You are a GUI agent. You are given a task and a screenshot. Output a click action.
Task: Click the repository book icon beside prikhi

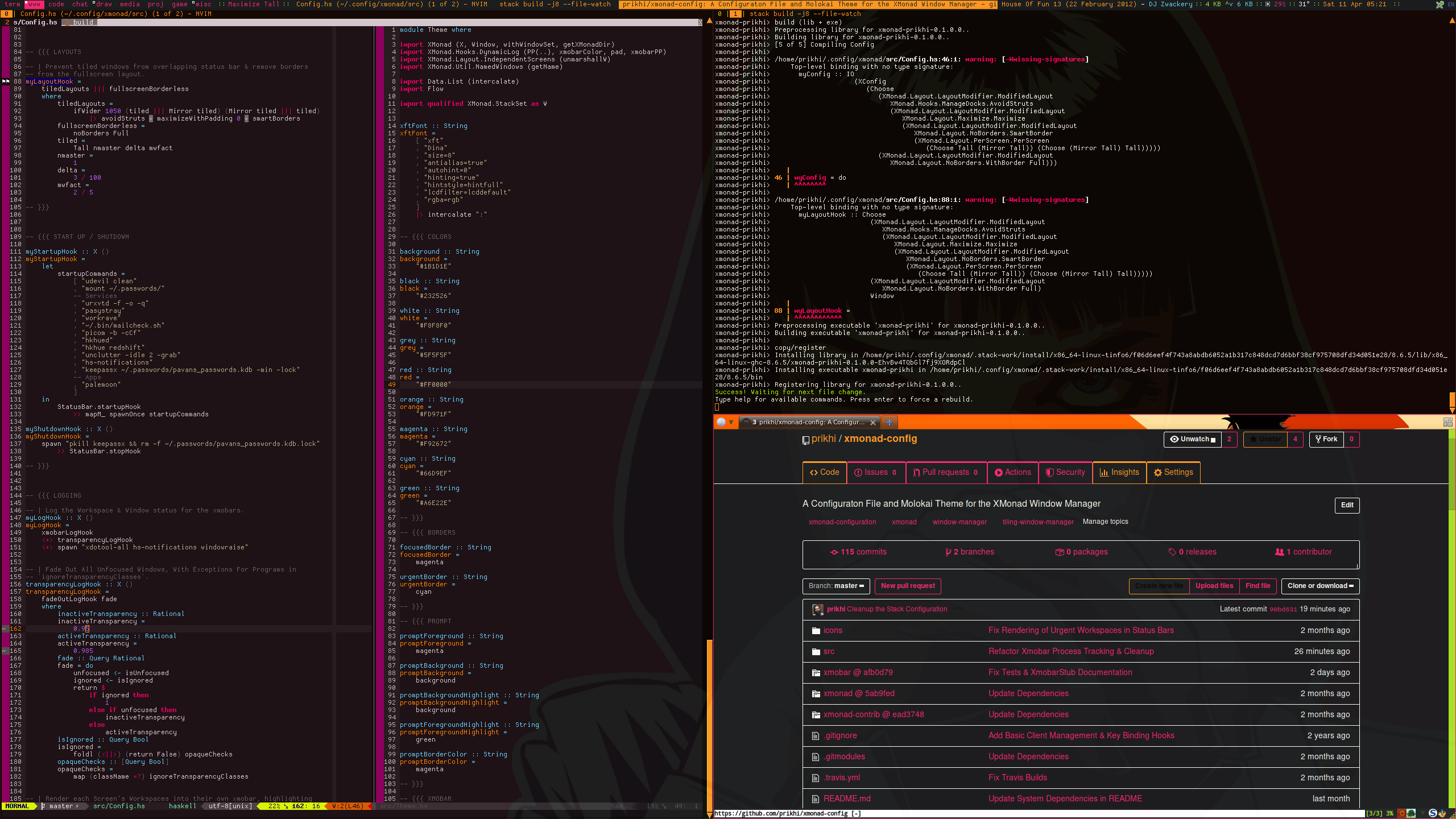pos(805,440)
